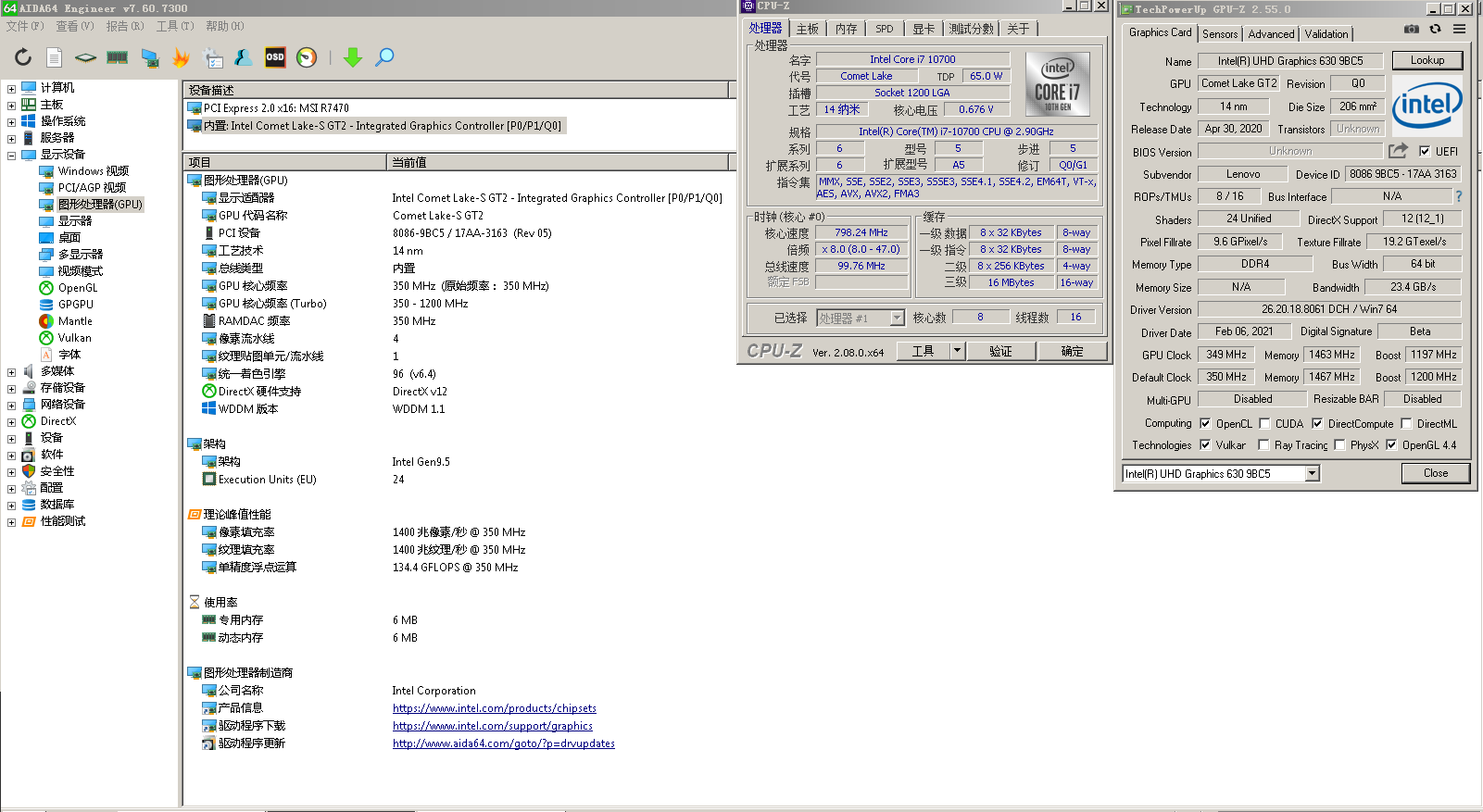The width and height of the screenshot is (1483, 812).
Task: Select the GPGPU tree item
Action: click(75, 305)
